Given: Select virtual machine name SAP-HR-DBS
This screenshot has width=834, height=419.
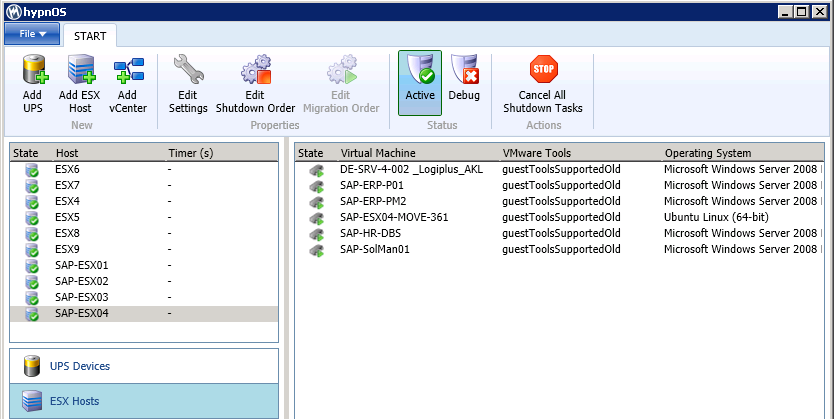Looking at the screenshot, I should [371, 233].
